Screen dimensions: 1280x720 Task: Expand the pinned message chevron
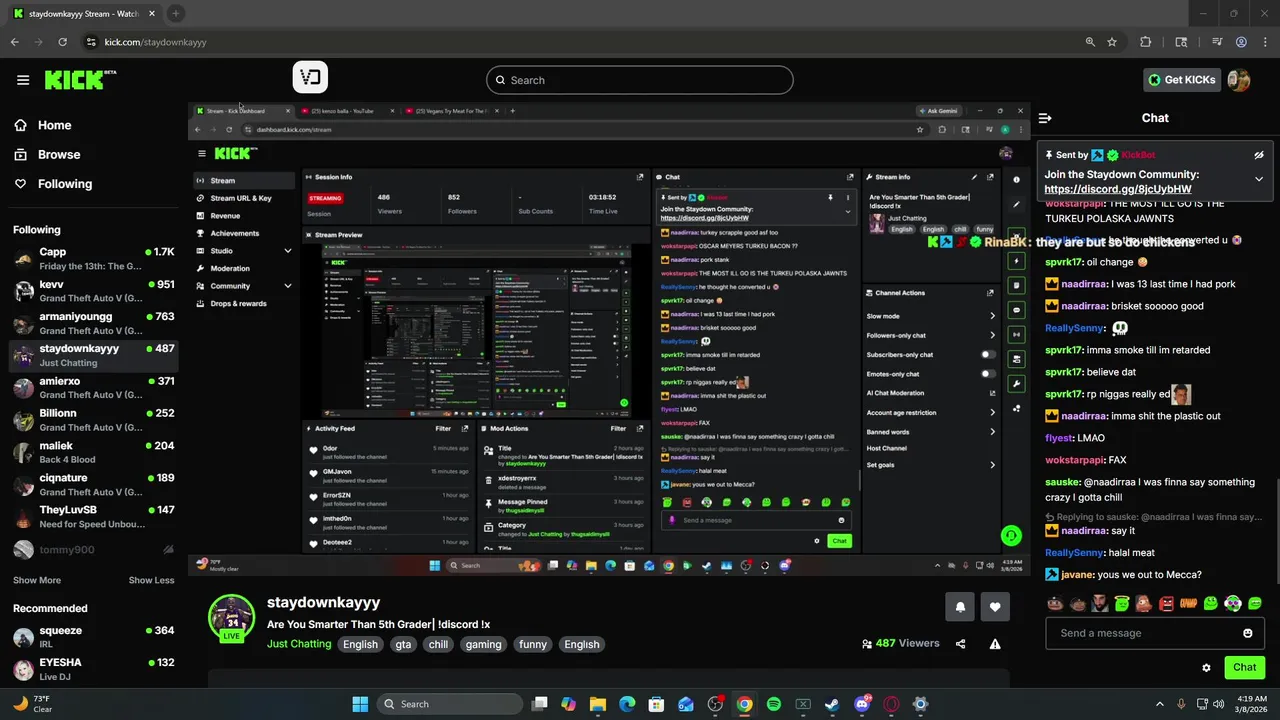click(1259, 179)
